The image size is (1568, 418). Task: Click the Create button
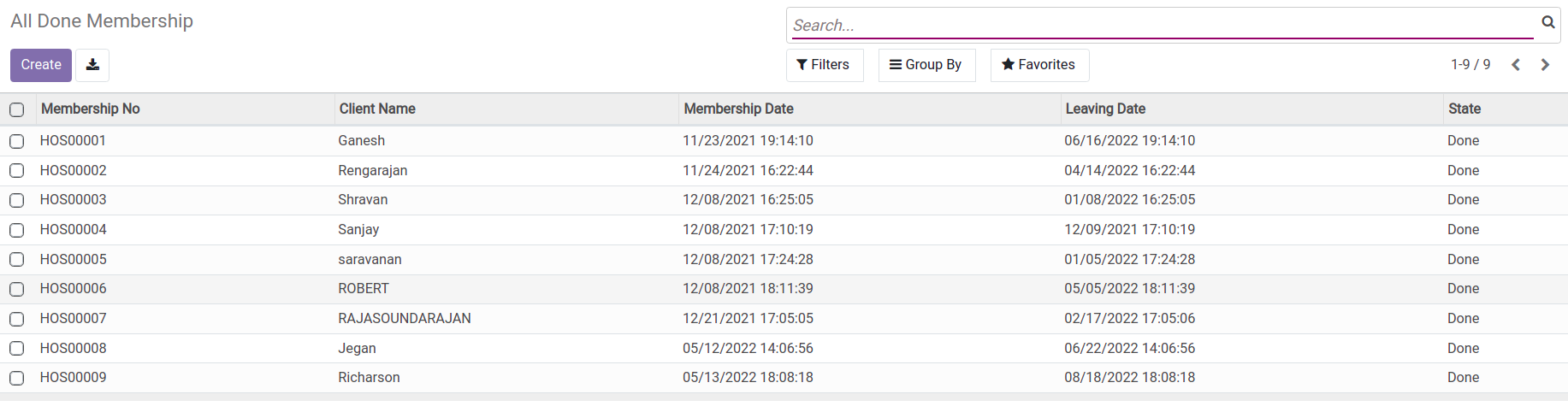(x=41, y=65)
